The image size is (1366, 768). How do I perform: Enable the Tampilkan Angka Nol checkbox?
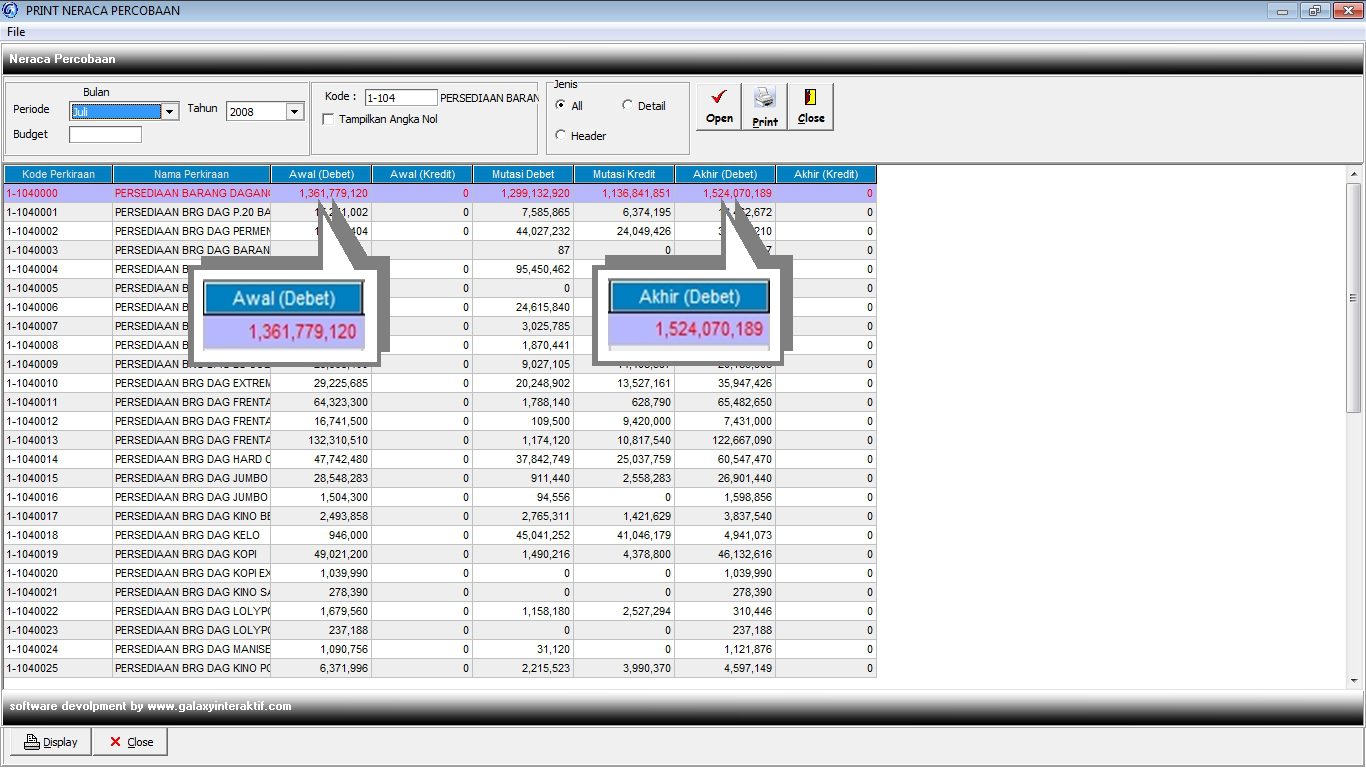point(329,120)
